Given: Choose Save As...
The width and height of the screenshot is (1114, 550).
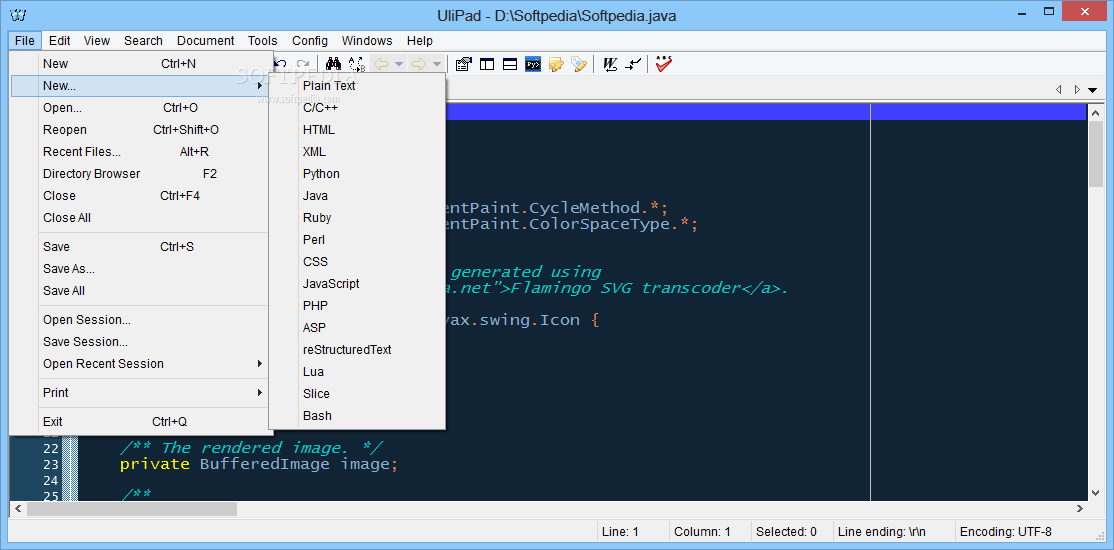Looking at the screenshot, I should click(x=140, y=269).
